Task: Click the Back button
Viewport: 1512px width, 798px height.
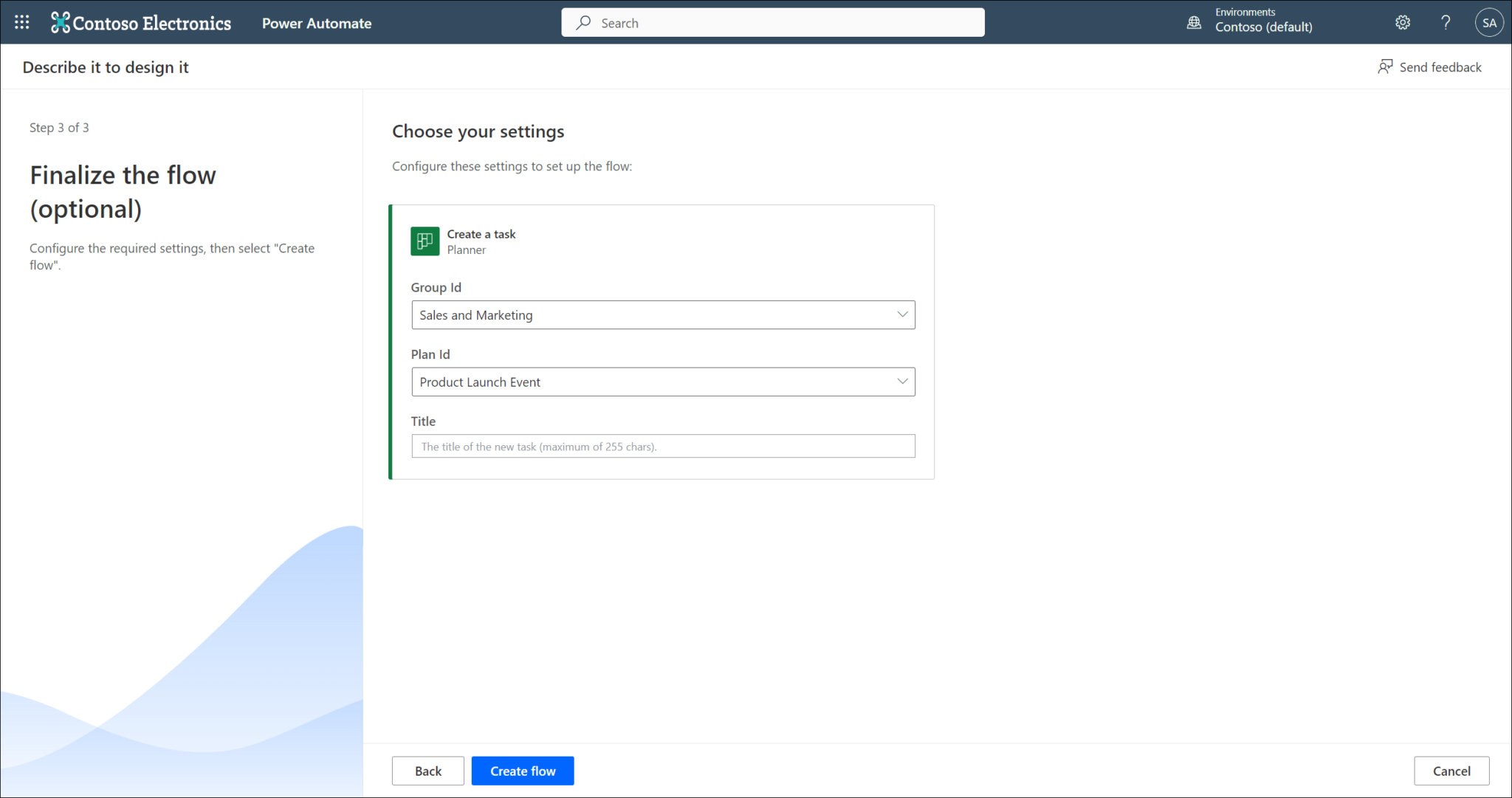Action: coord(428,771)
